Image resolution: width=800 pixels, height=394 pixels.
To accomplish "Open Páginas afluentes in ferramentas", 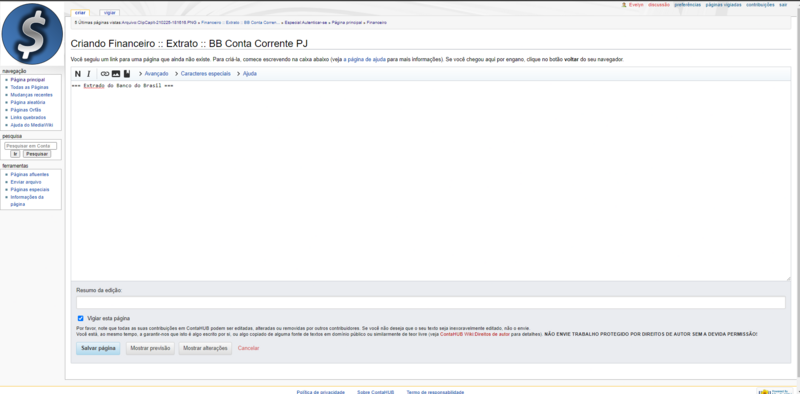I will [x=30, y=175].
